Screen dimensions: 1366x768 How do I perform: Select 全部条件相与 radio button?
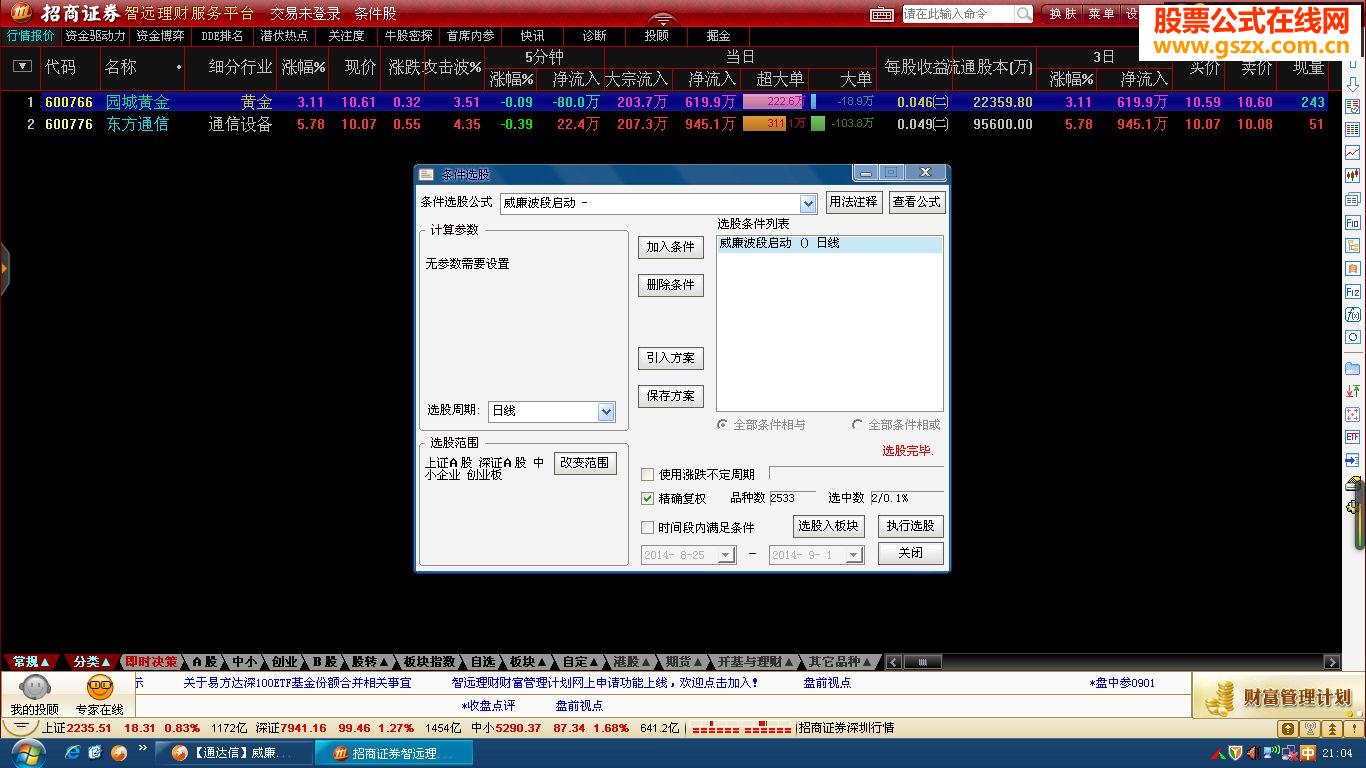tap(722, 424)
